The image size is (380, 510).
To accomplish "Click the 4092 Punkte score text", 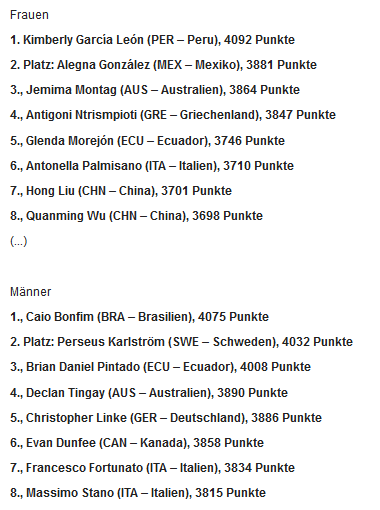I will click(x=259, y=40).
